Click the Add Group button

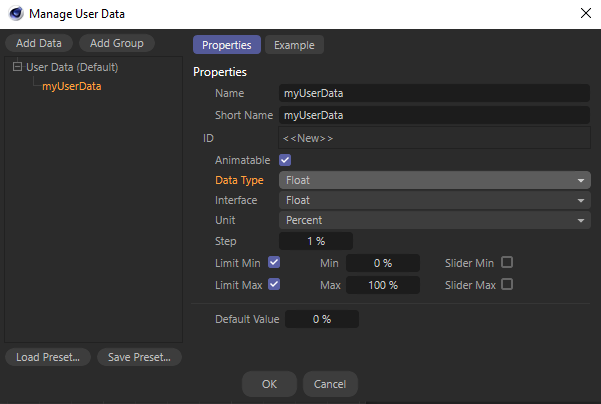(x=117, y=43)
